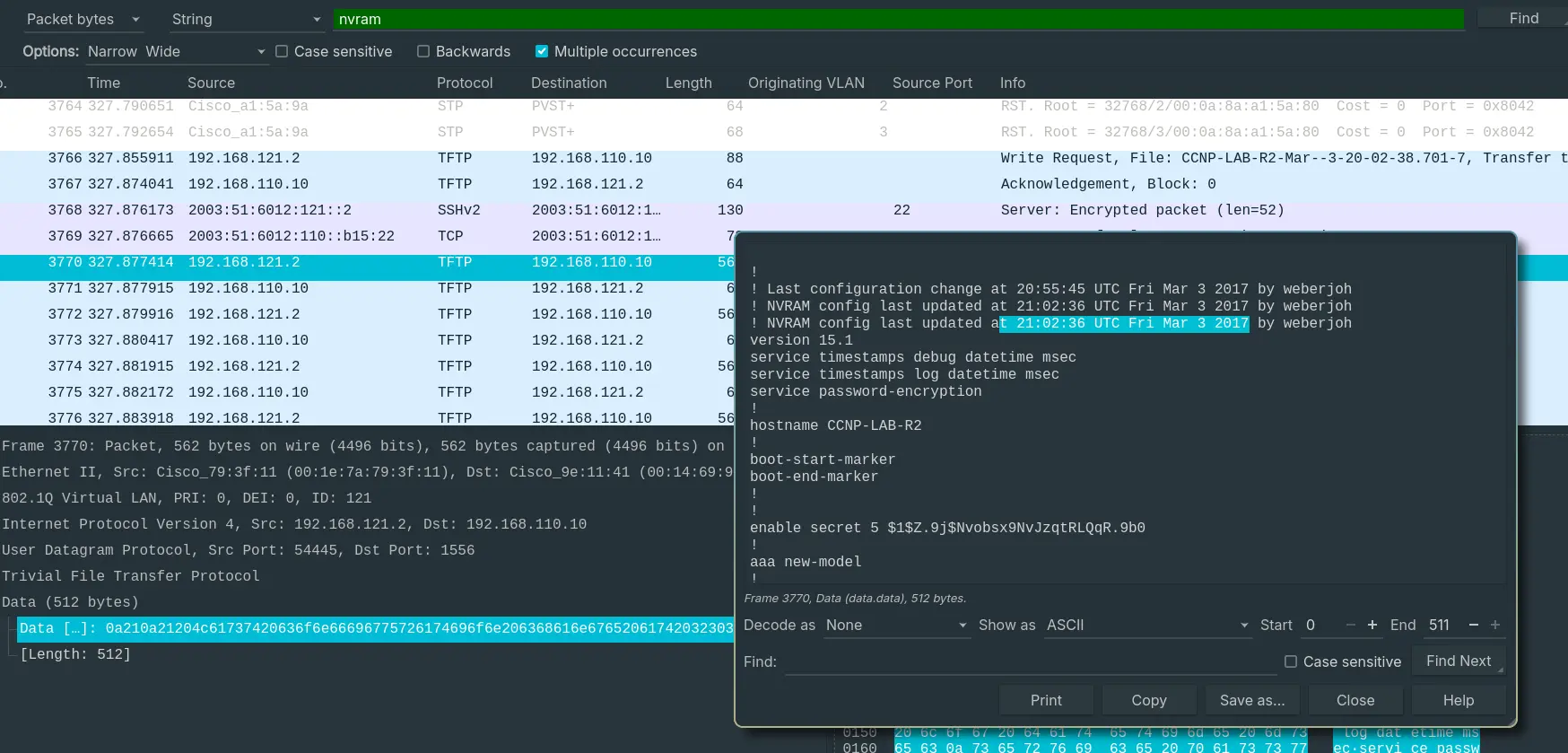Click the Originating VLAN column header

click(x=806, y=83)
